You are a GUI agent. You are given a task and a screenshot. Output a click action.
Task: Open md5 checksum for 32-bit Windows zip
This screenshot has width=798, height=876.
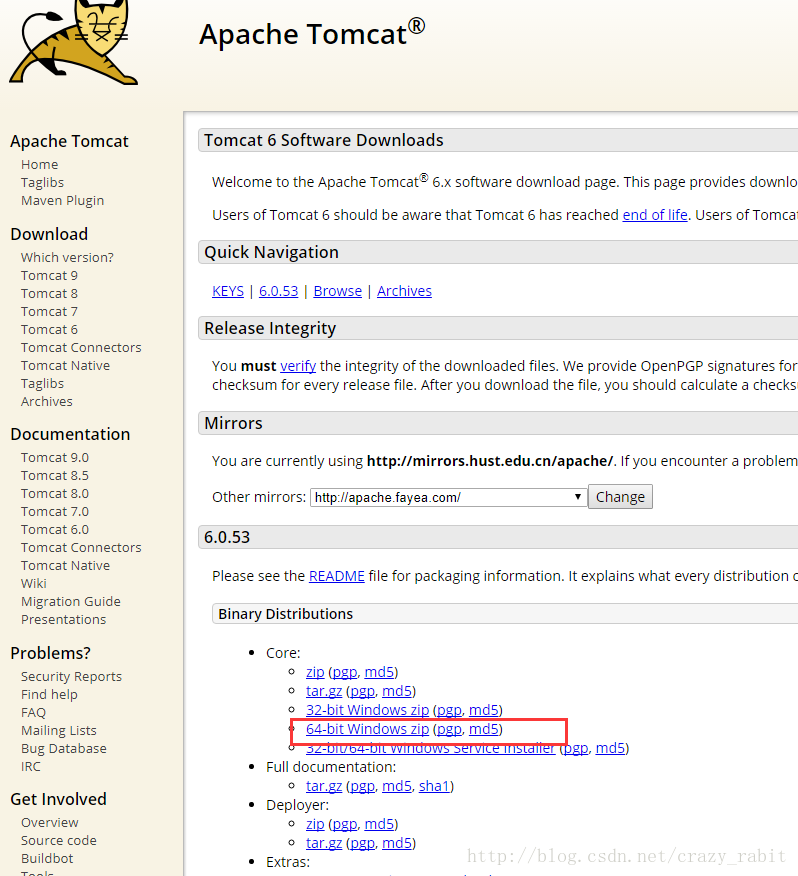tap(483, 710)
